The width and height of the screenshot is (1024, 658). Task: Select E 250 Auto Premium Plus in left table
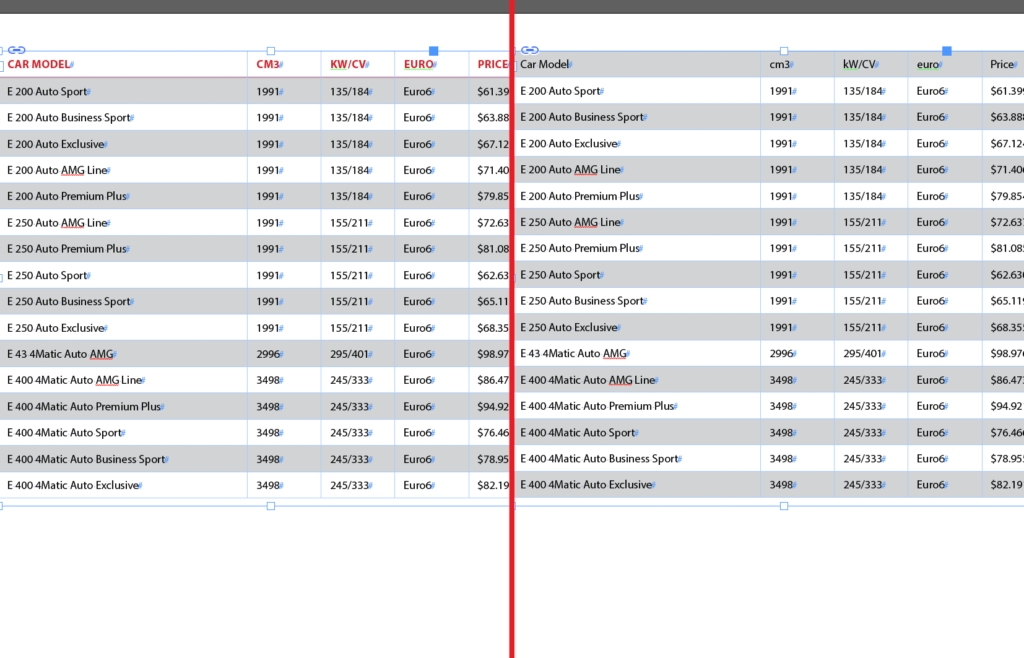[x=67, y=249]
